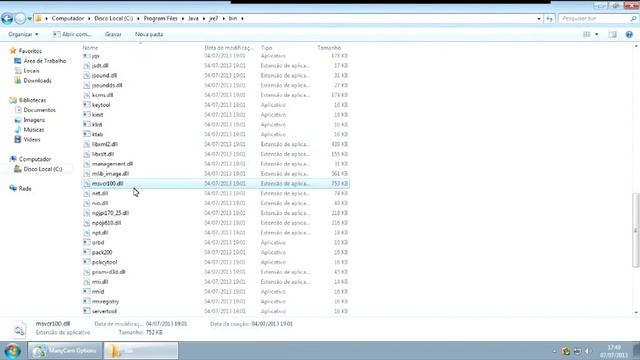Select the prism-d3d.dll file name
The height and width of the screenshot is (360, 640).
coord(109,272)
